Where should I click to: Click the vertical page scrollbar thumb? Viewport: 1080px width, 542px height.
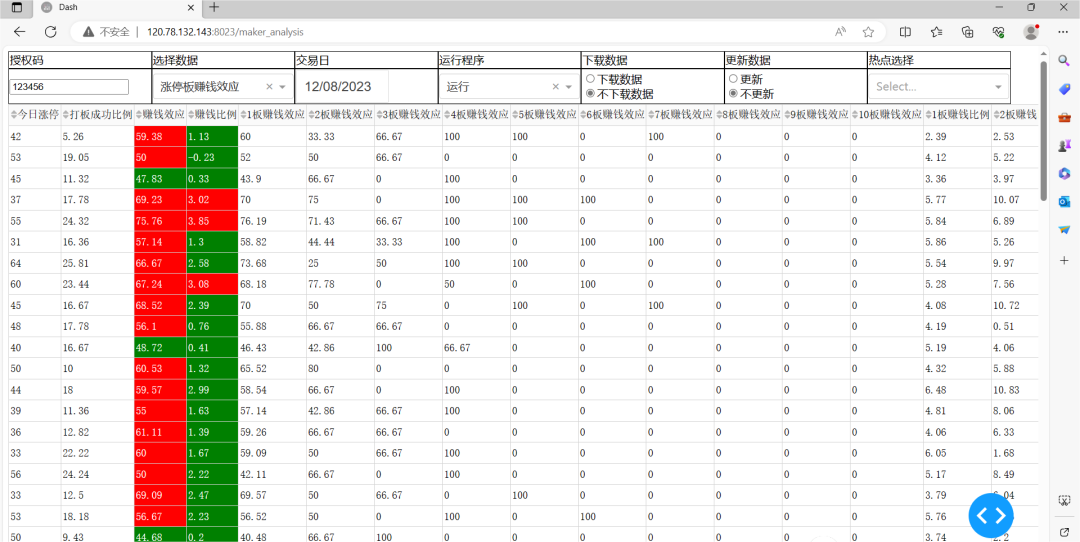(1043, 131)
